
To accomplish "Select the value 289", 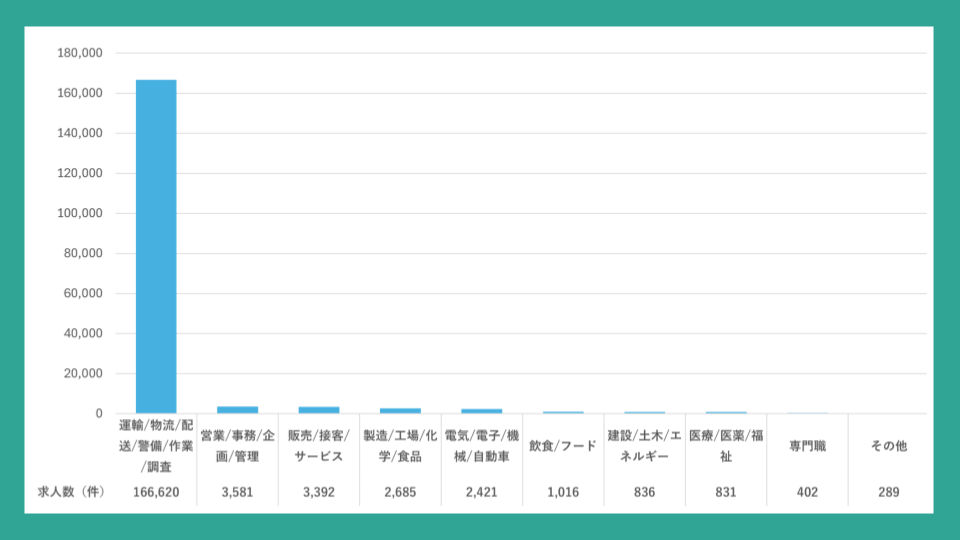I will (889, 492).
